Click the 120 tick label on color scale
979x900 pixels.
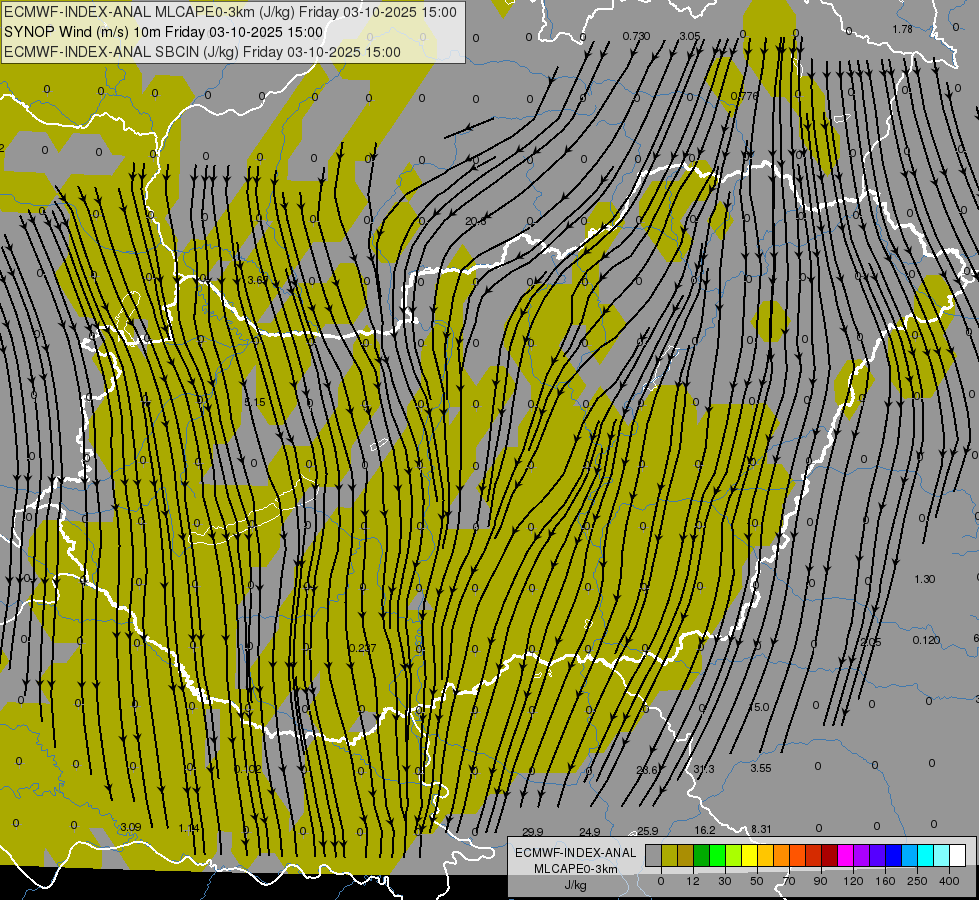(853, 881)
